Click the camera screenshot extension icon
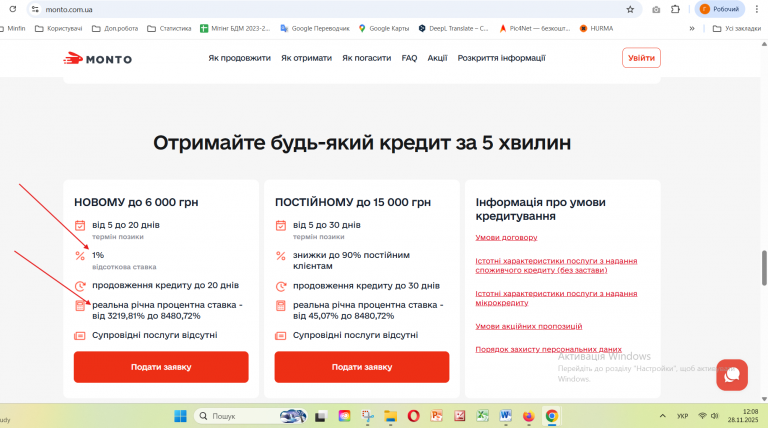Viewport: 768px width, 428px height. point(656,9)
